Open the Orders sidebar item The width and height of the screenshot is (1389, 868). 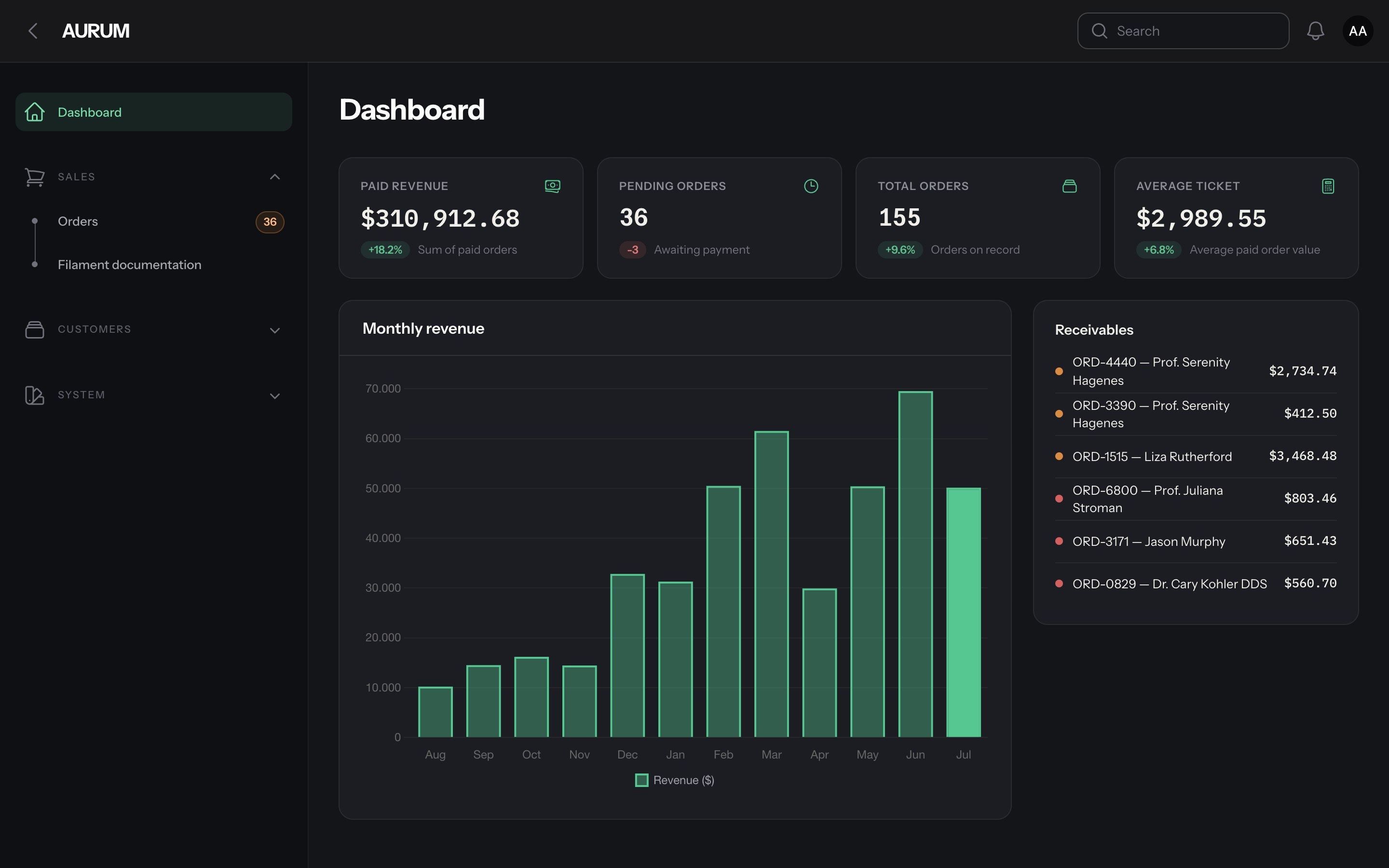pos(154,222)
